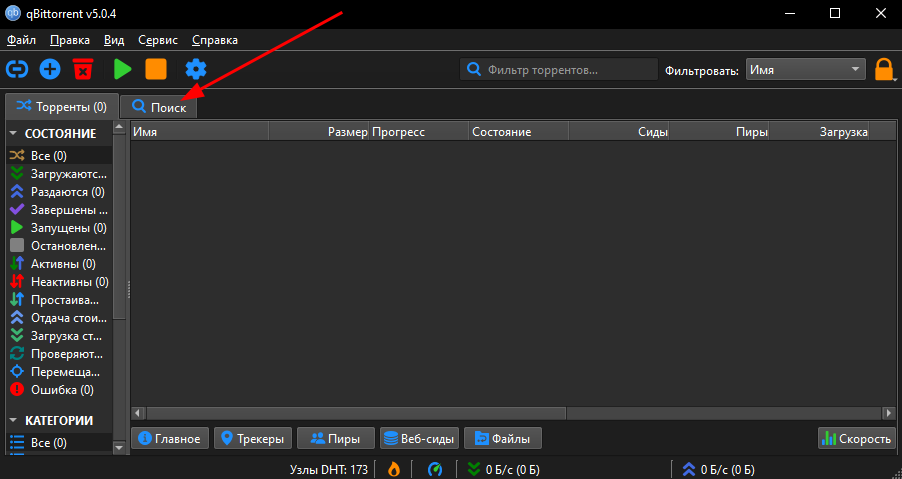Sort by the Размер column header
Screen dimensions: 902x479
pos(319,132)
